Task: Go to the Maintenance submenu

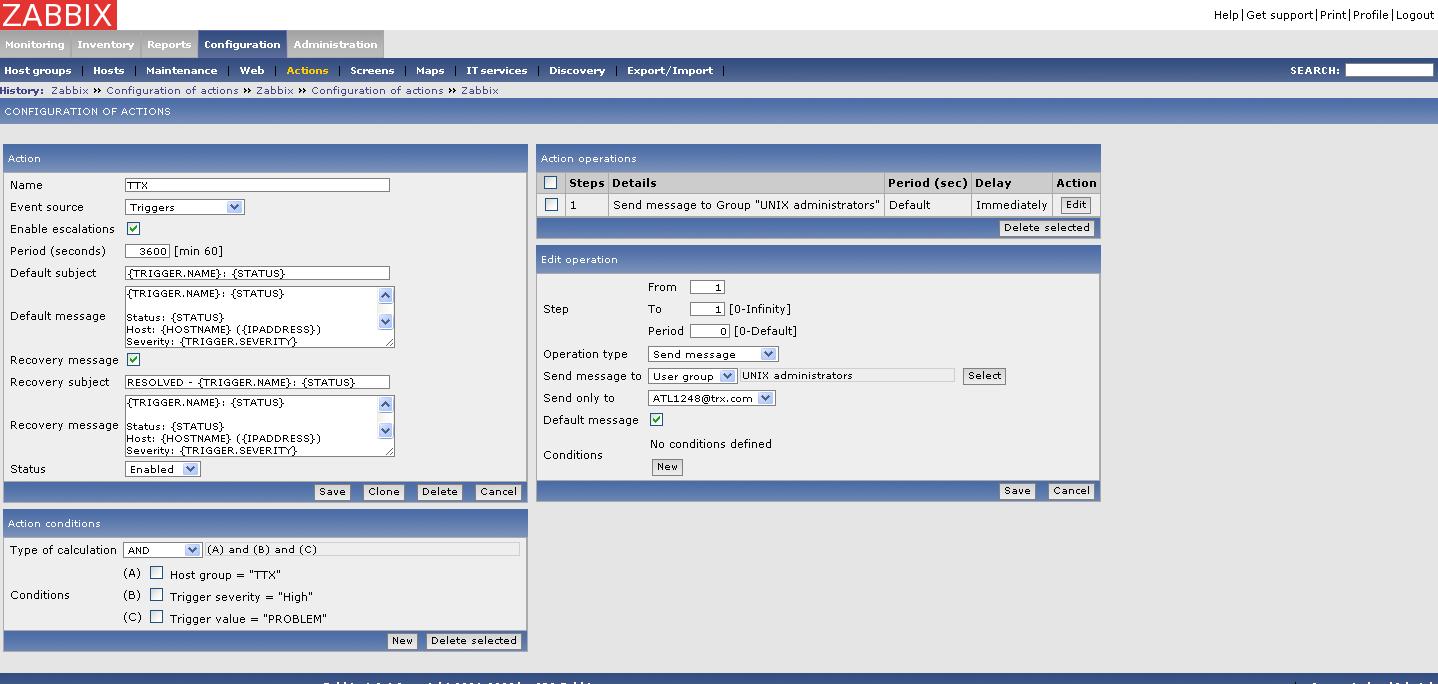Action: click(x=181, y=71)
